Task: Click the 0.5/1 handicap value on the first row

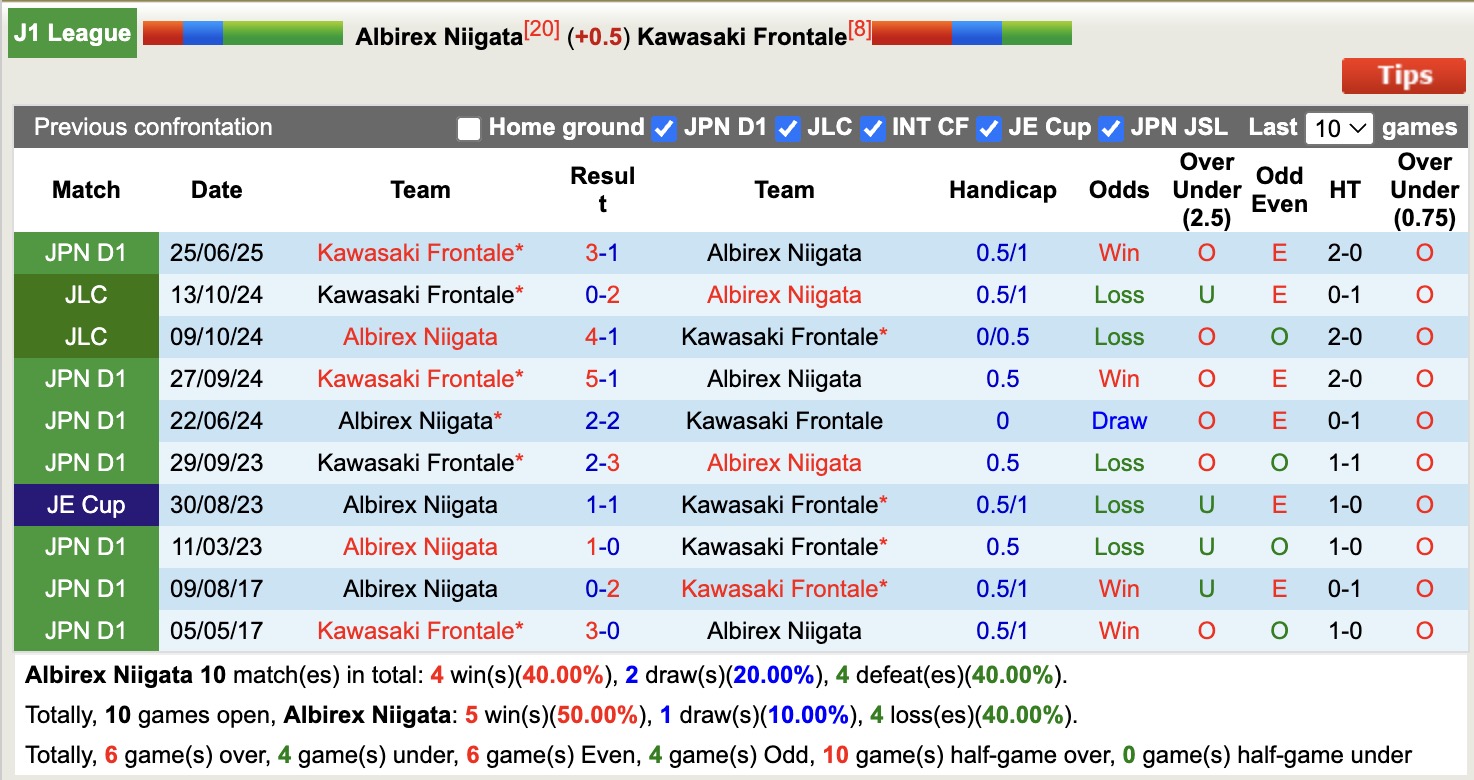Action: 1003,252
